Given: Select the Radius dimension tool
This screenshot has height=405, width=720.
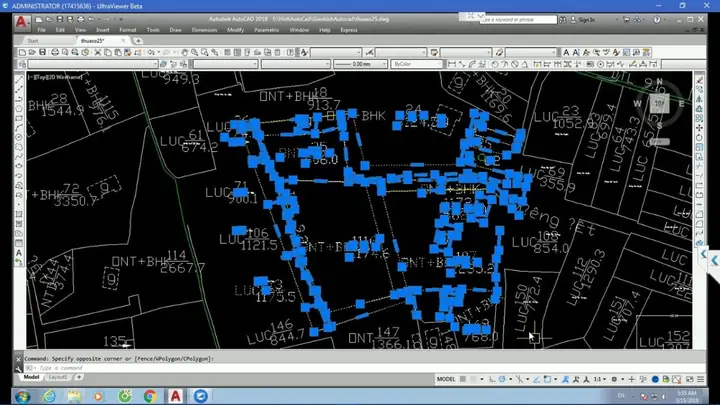Looking at the screenshot, I should (494, 64).
